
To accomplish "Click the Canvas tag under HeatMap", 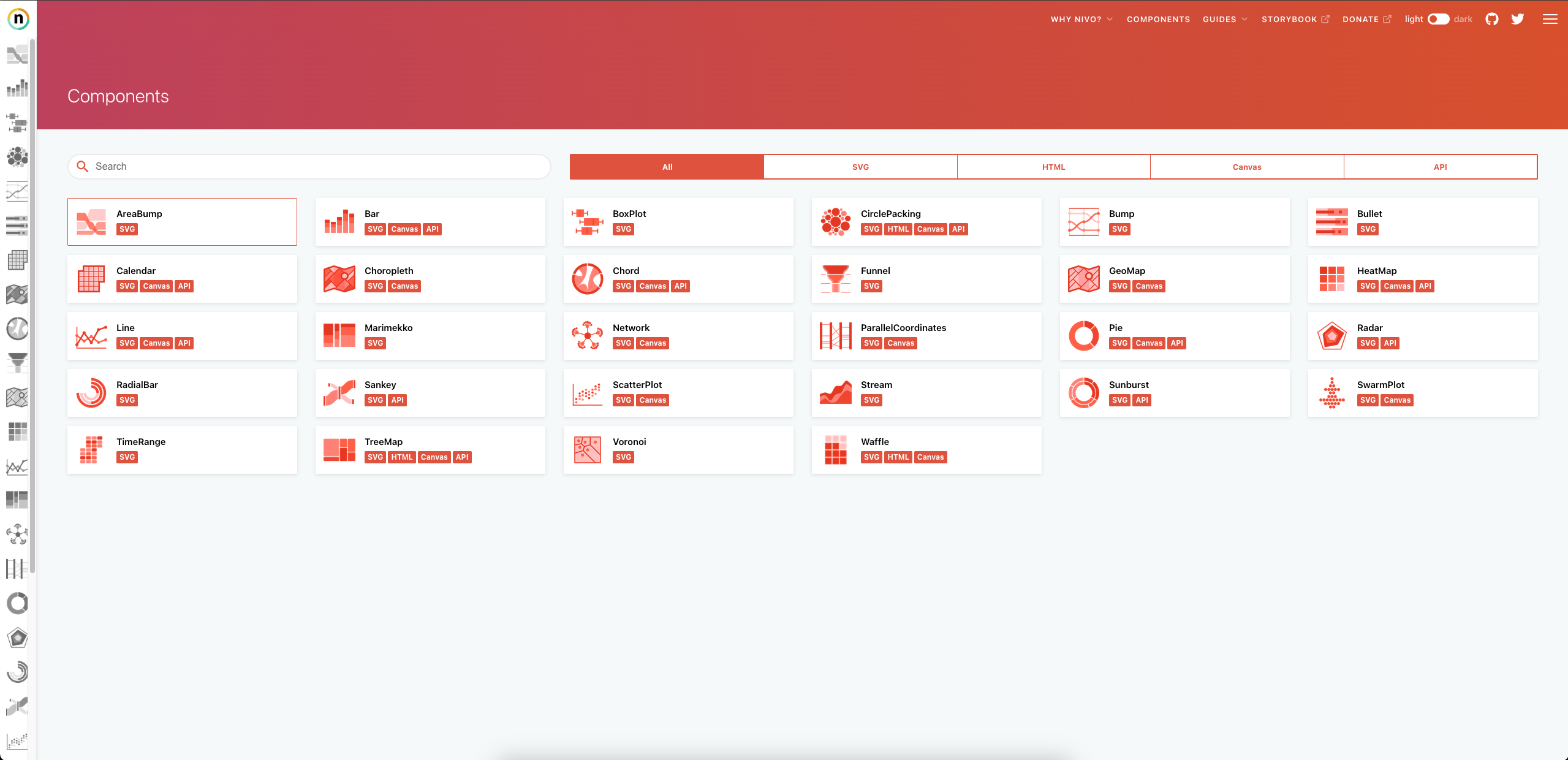I will [1397, 286].
